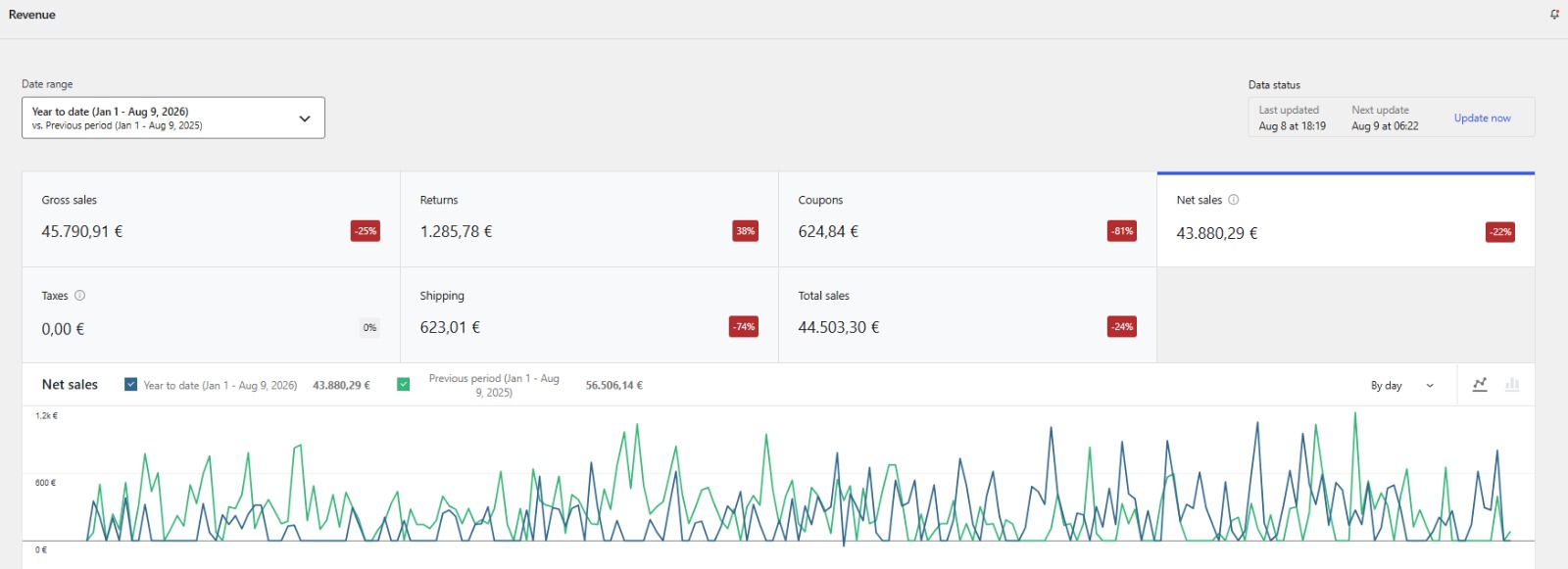Click the info icon beside Taxes
Screen dimensions: 1568x569
pos(79,296)
